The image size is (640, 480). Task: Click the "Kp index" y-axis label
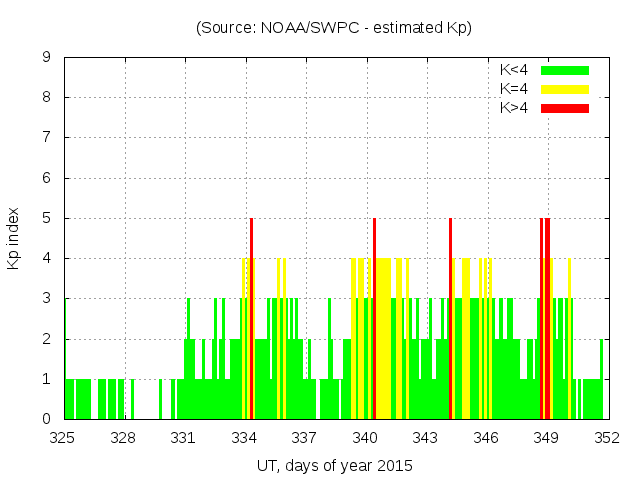(14, 238)
